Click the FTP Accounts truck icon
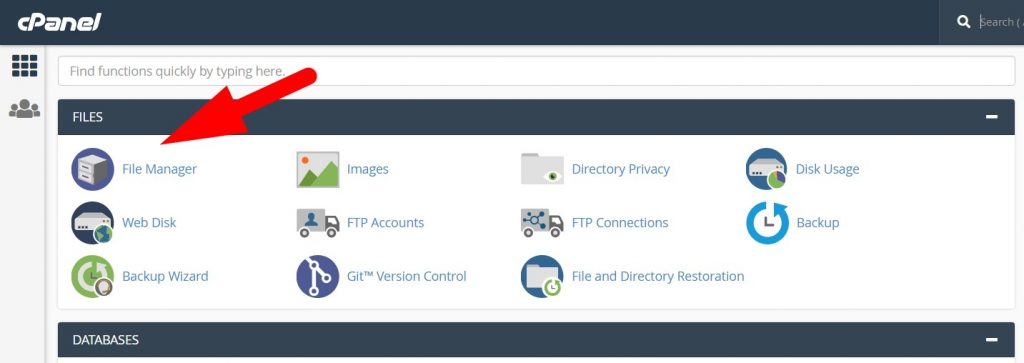Image resolution: width=1024 pixels, height=363 pixels. (317, 223)
